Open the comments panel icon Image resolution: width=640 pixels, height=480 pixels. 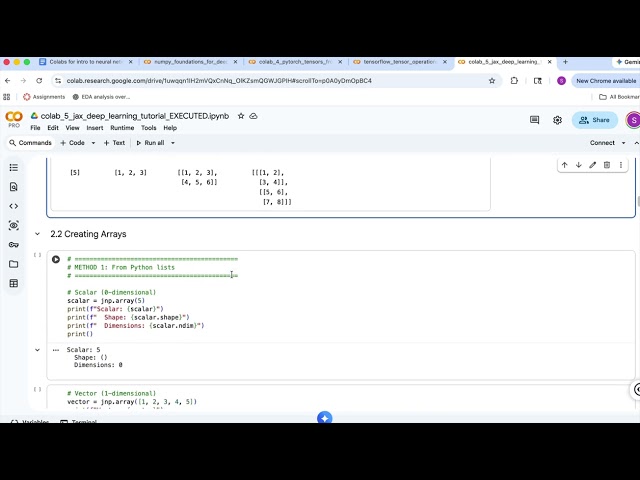tap(534, 120)
